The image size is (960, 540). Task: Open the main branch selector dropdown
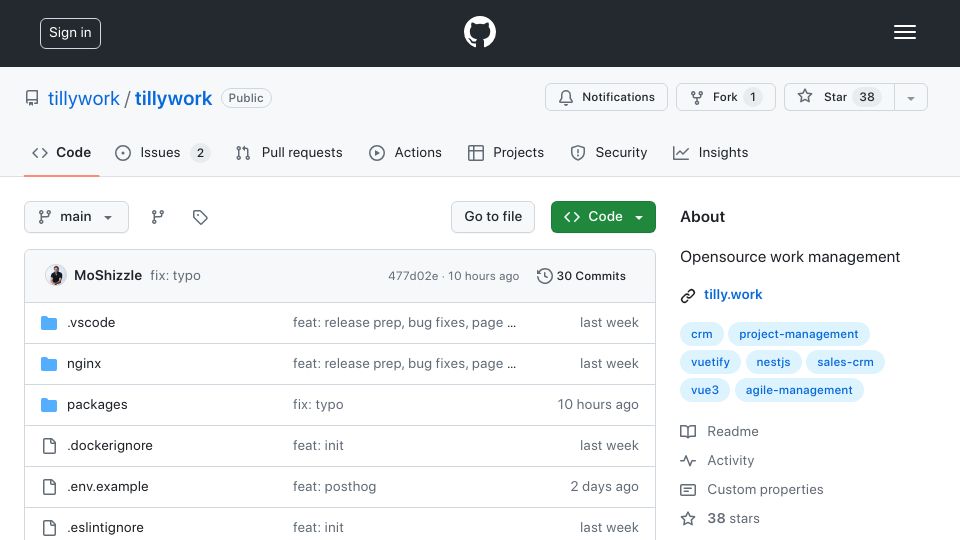(77, 217)
